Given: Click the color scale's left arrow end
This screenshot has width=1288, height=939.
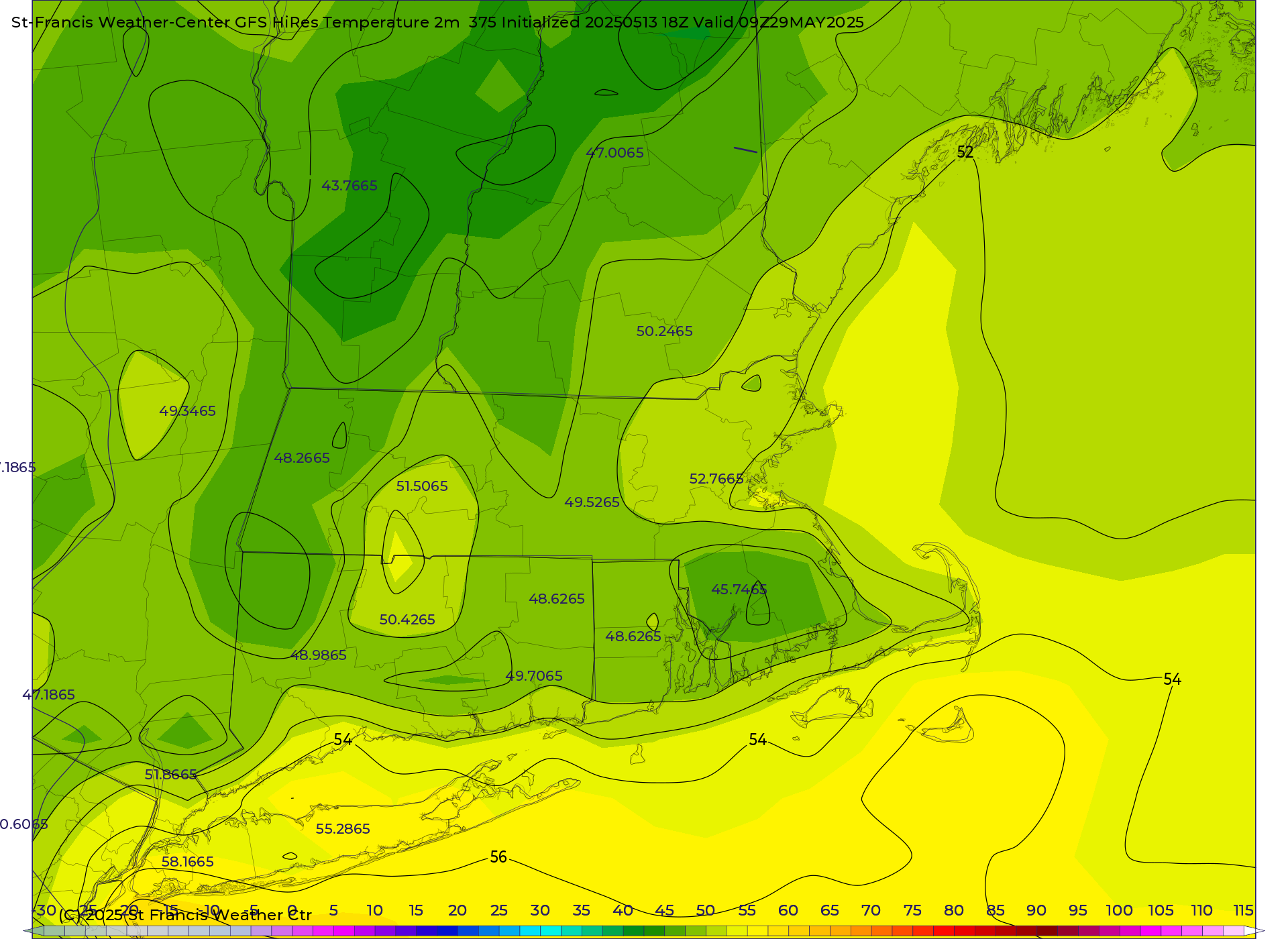Looking at the screenshot, I should click(x=34, y=931).
